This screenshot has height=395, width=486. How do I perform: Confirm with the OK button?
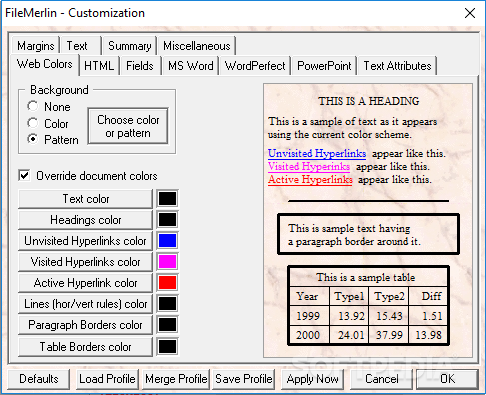tap(447, 379)
